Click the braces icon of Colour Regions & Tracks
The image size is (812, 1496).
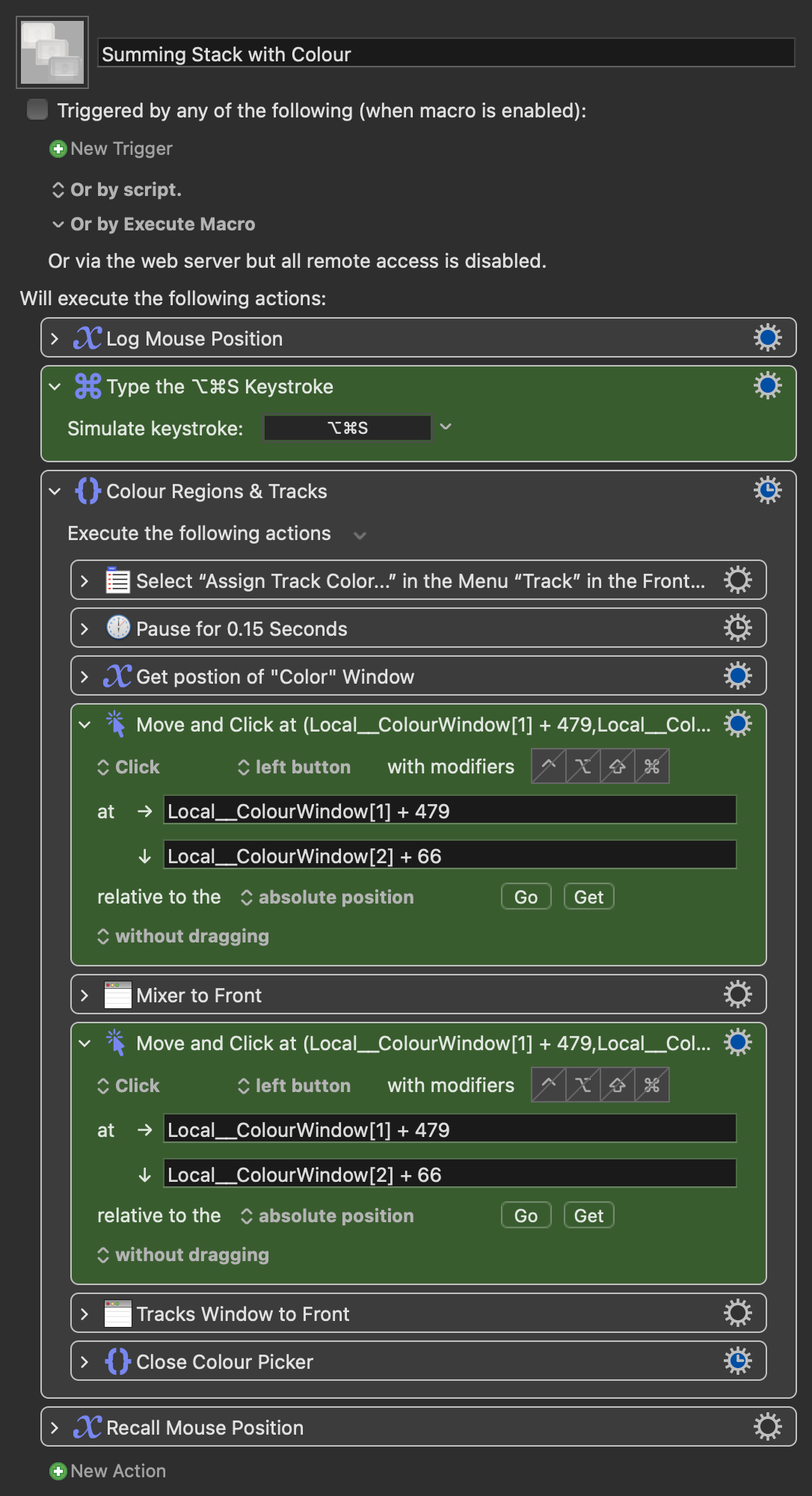(x=87, y=491)
